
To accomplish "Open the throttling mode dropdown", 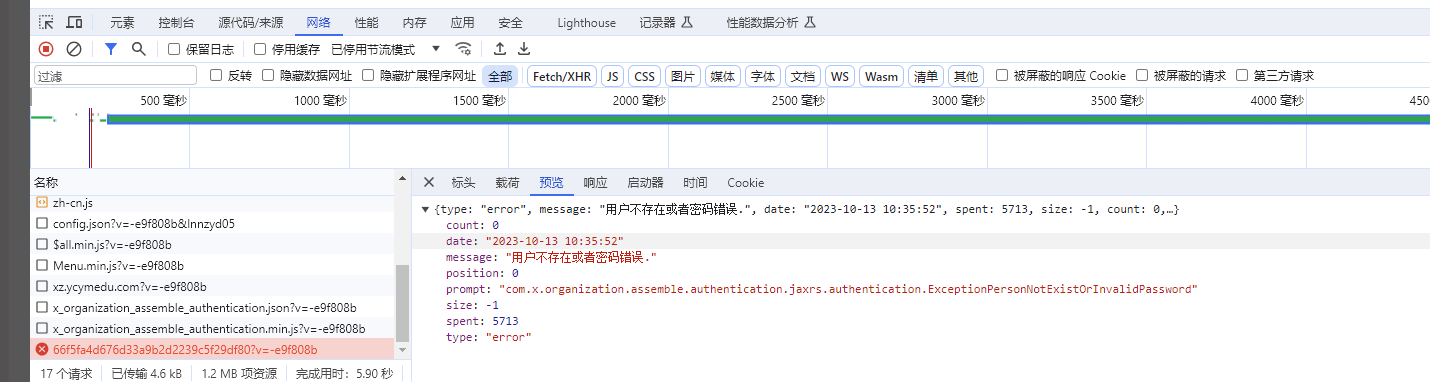I will click(x=386, y=49).
